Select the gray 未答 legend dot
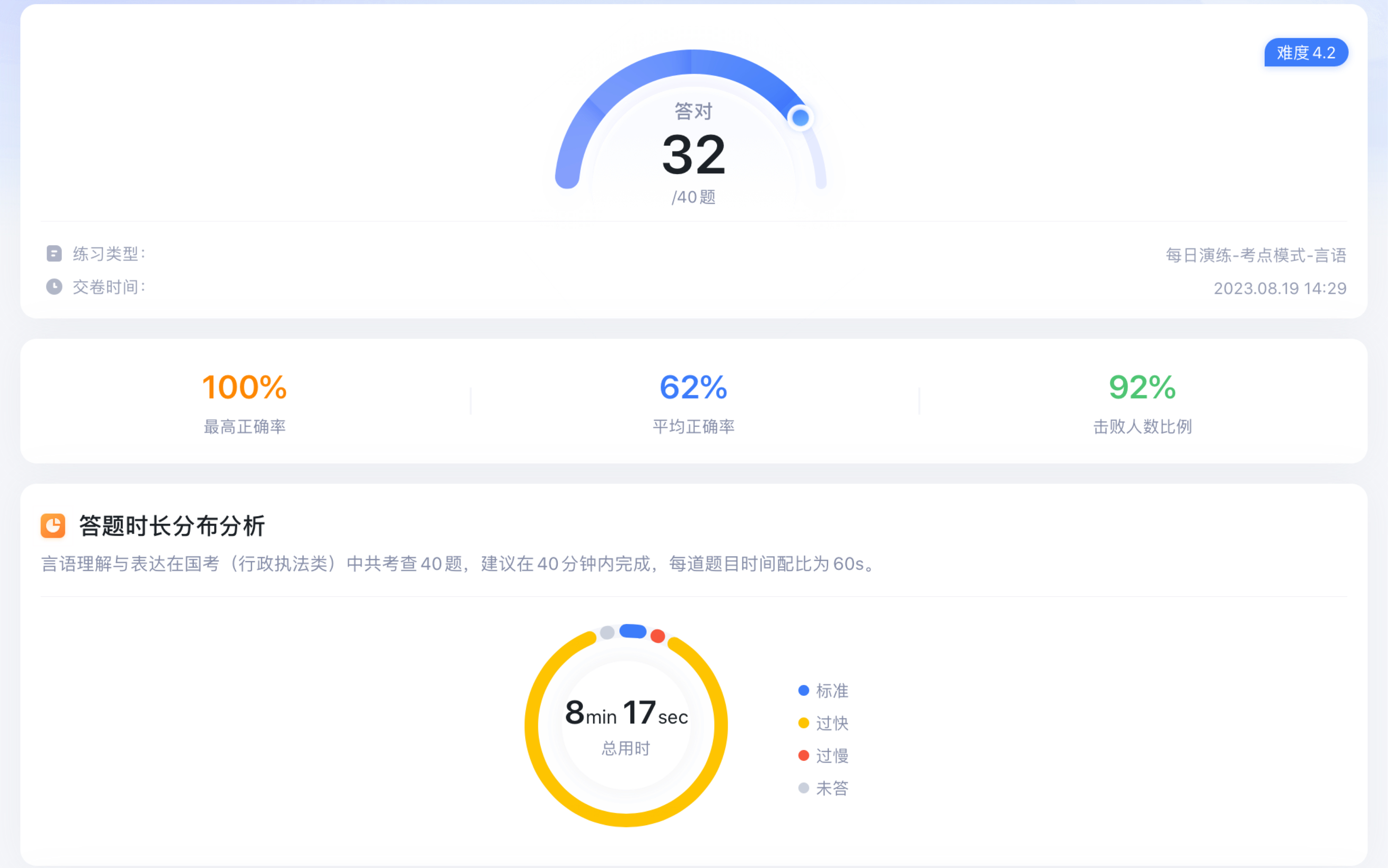1388x868 pixels. coord(803,788)
